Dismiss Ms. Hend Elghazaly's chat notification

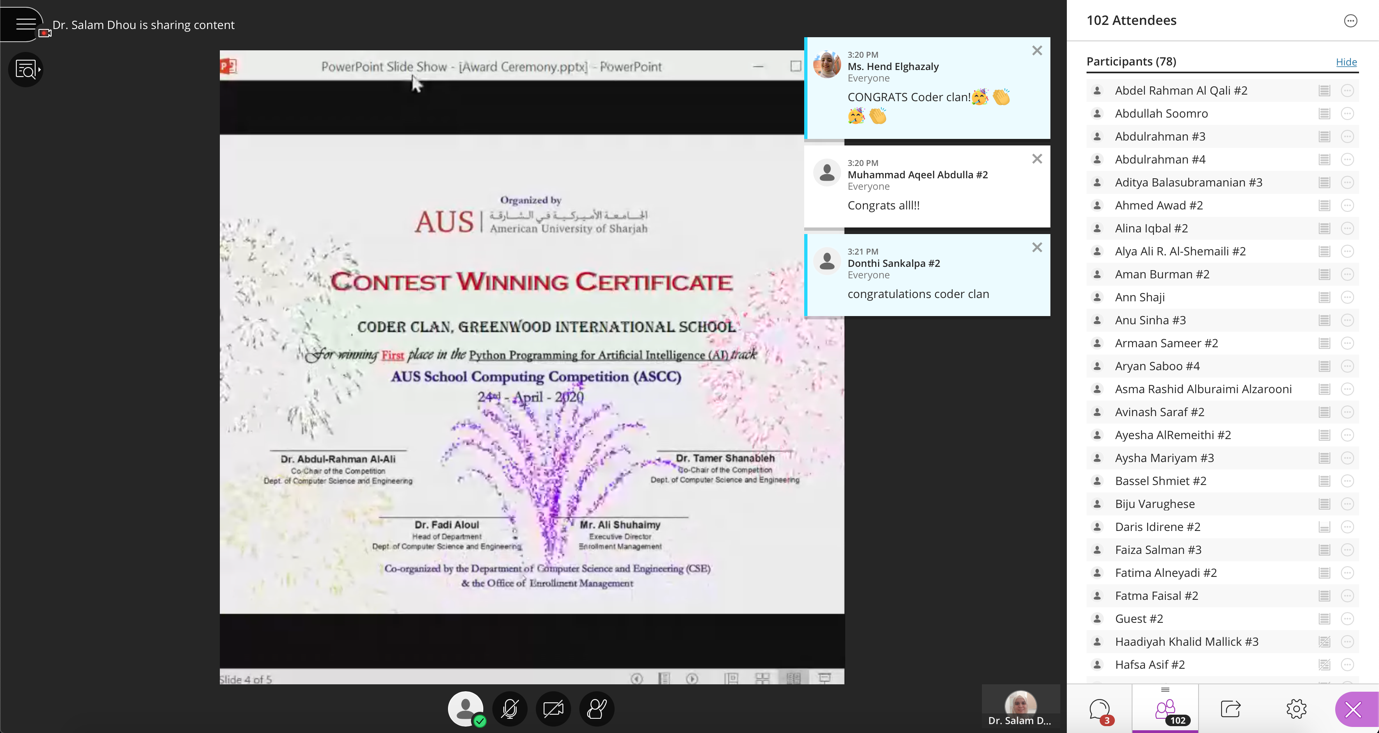[x=1036, y=51]
